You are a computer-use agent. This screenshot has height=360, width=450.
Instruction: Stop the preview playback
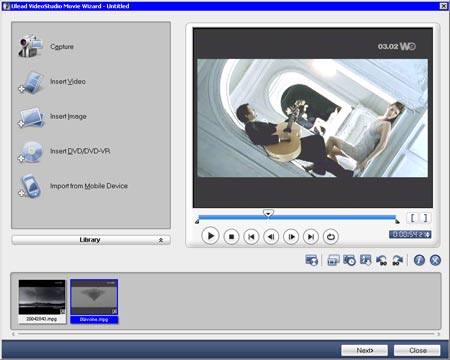pyautogui.click(x=231, y=237)
